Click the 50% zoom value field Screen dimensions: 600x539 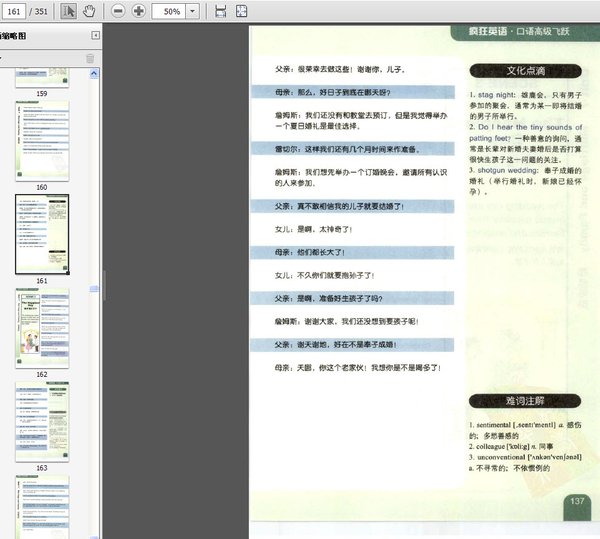coord(171,11)
